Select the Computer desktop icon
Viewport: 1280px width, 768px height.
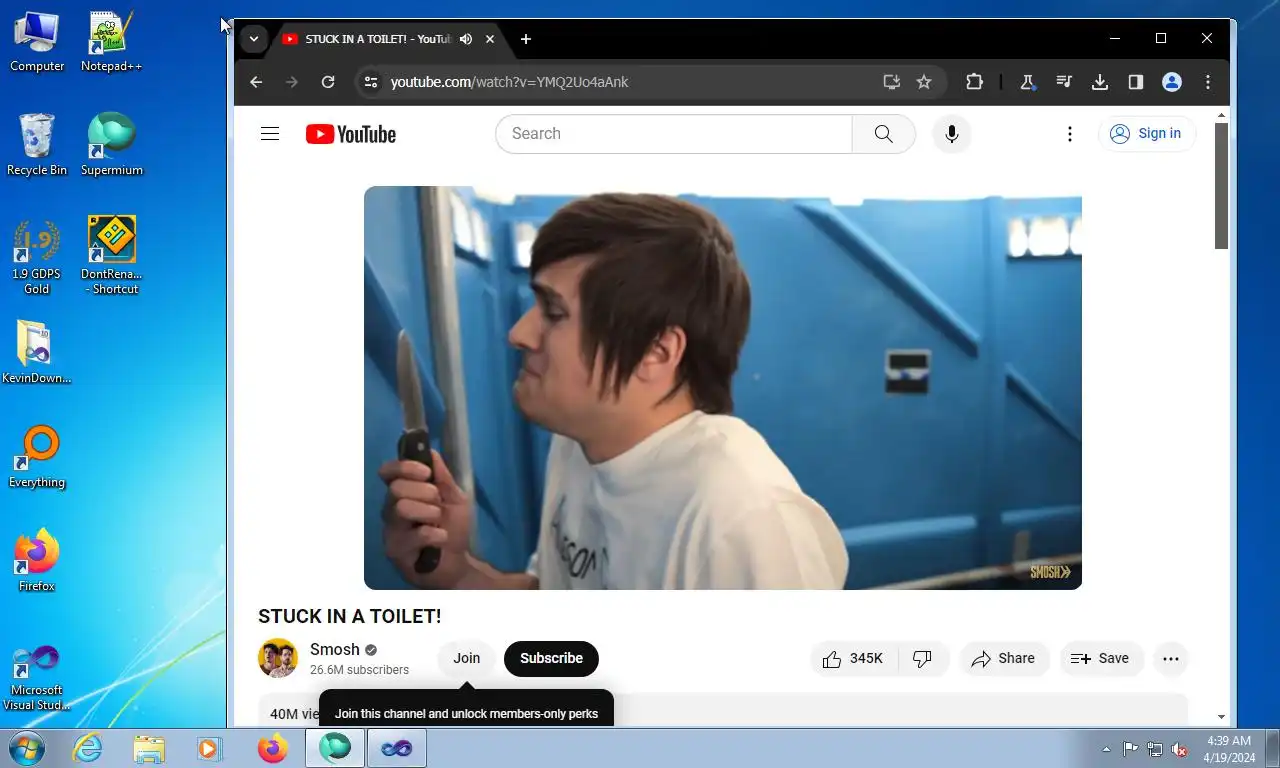click(x=37, y=42)
